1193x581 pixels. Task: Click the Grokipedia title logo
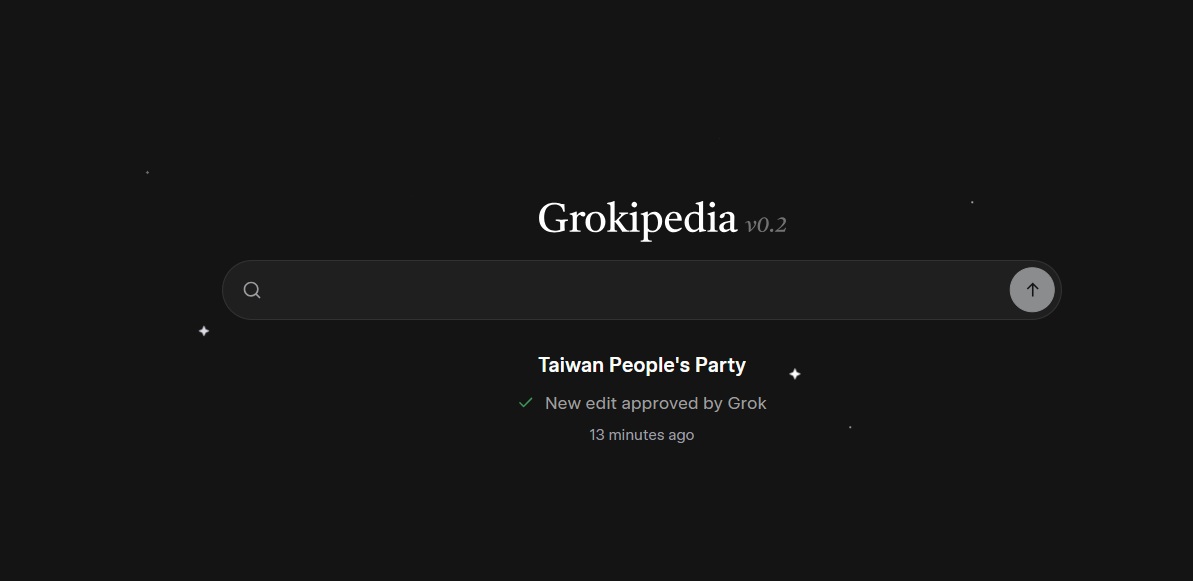(x=637, y=218)
